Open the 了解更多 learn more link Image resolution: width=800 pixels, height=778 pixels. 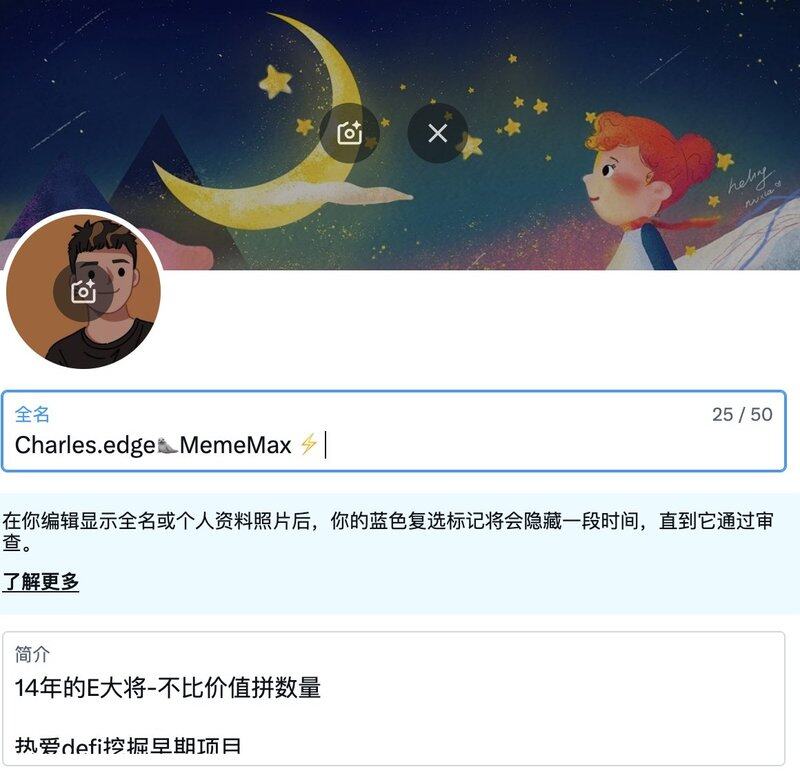tap(41, 581)
